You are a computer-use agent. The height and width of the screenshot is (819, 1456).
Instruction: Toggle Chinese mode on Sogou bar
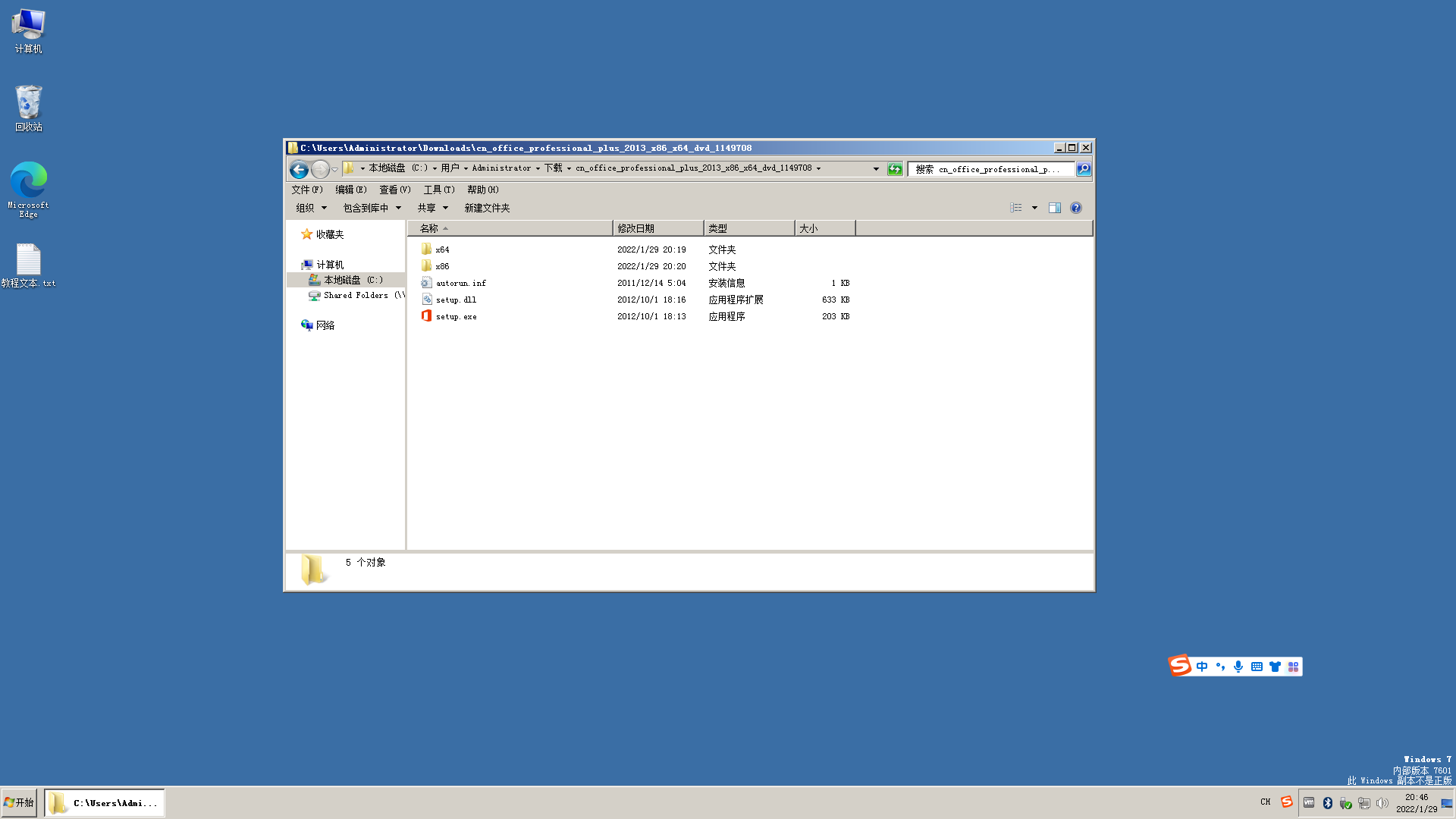(x=1202, y=667)
